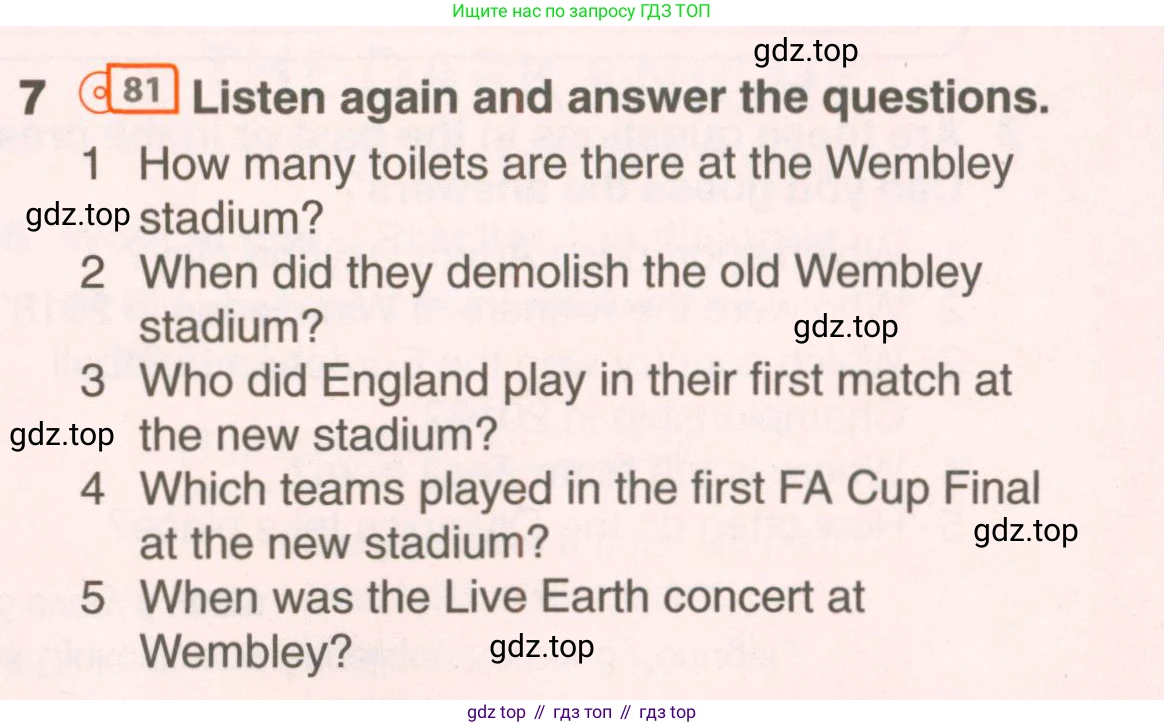Click the 'гдз топ' link at bottom
Image resolution: width=1164 pixels, height=727 pixels.
[x=583, y=712]
